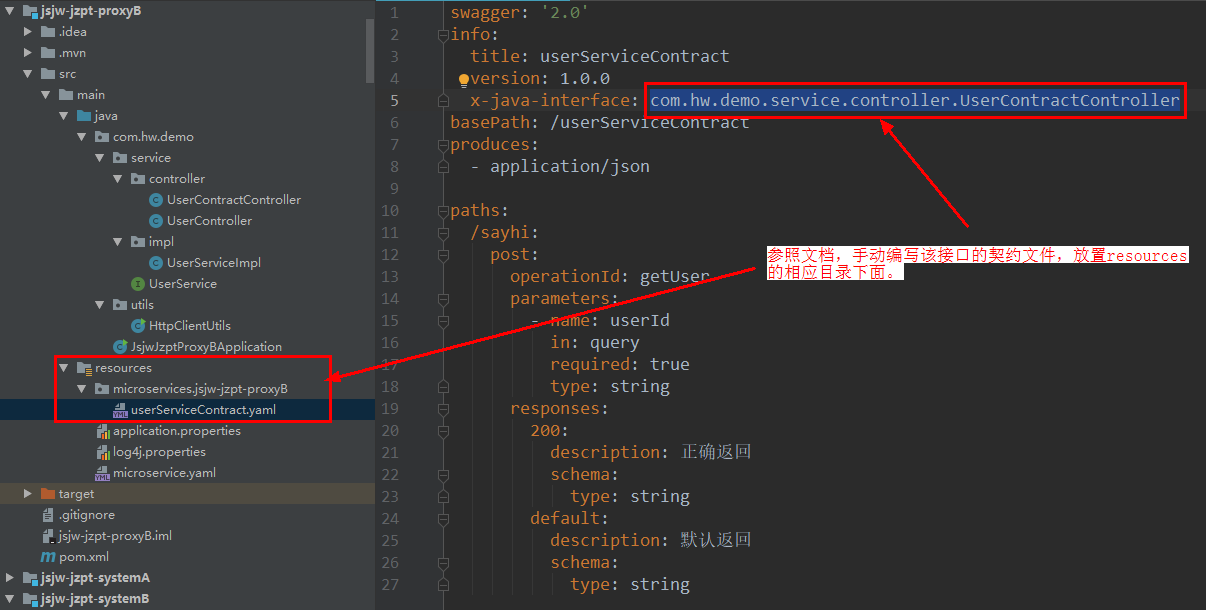Viewport: 1206px width, 610px height.
Task: Click the microservice.yaml file icon
Action: [102, 472]
